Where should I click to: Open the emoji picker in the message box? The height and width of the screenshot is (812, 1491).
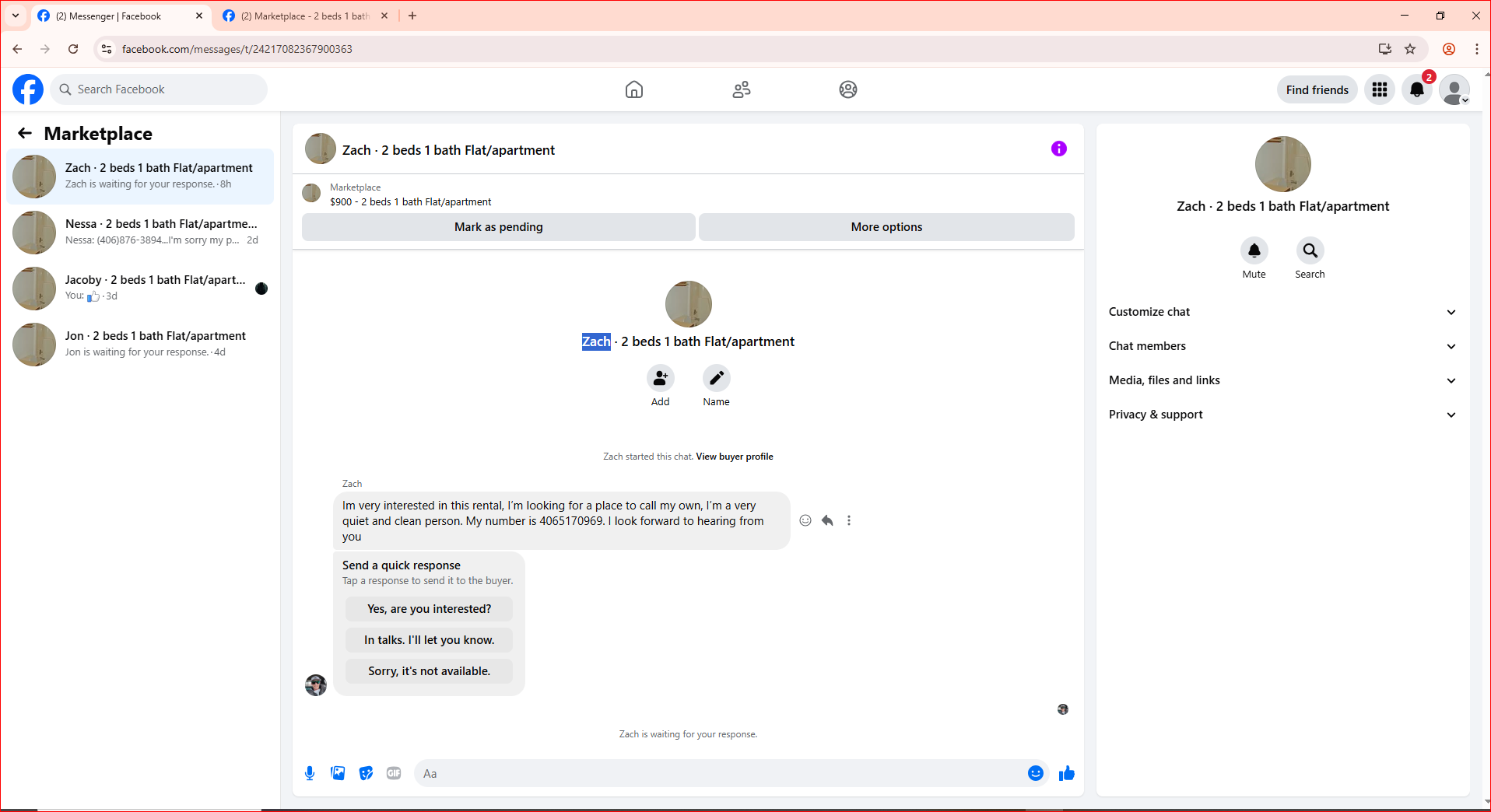tap(1036, 773)
